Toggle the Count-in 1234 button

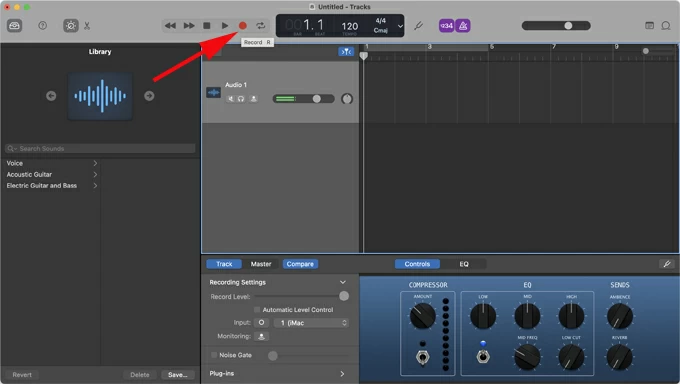[x=446, y=26]
